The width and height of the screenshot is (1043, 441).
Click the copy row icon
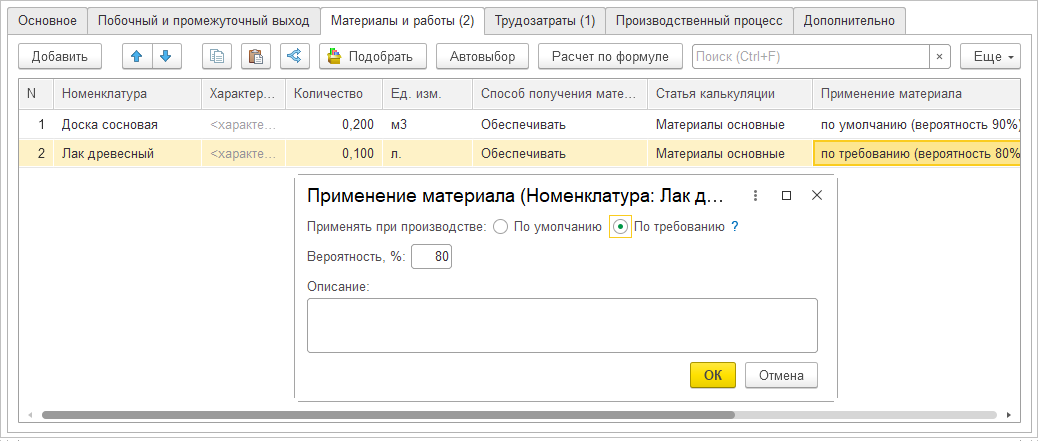point(217,56)
